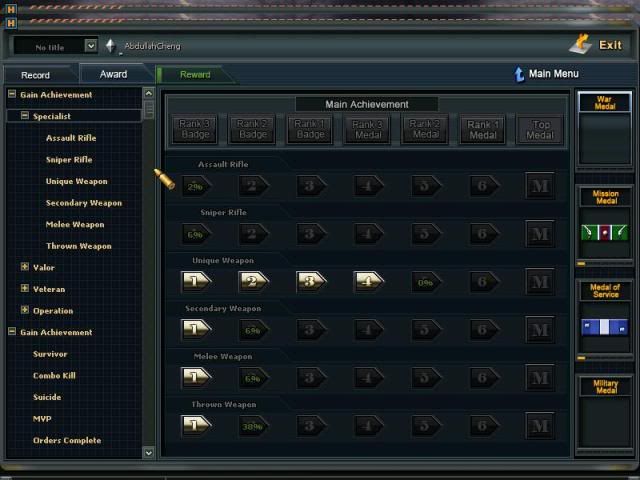Open the Medal of Service ribbon

605,327
